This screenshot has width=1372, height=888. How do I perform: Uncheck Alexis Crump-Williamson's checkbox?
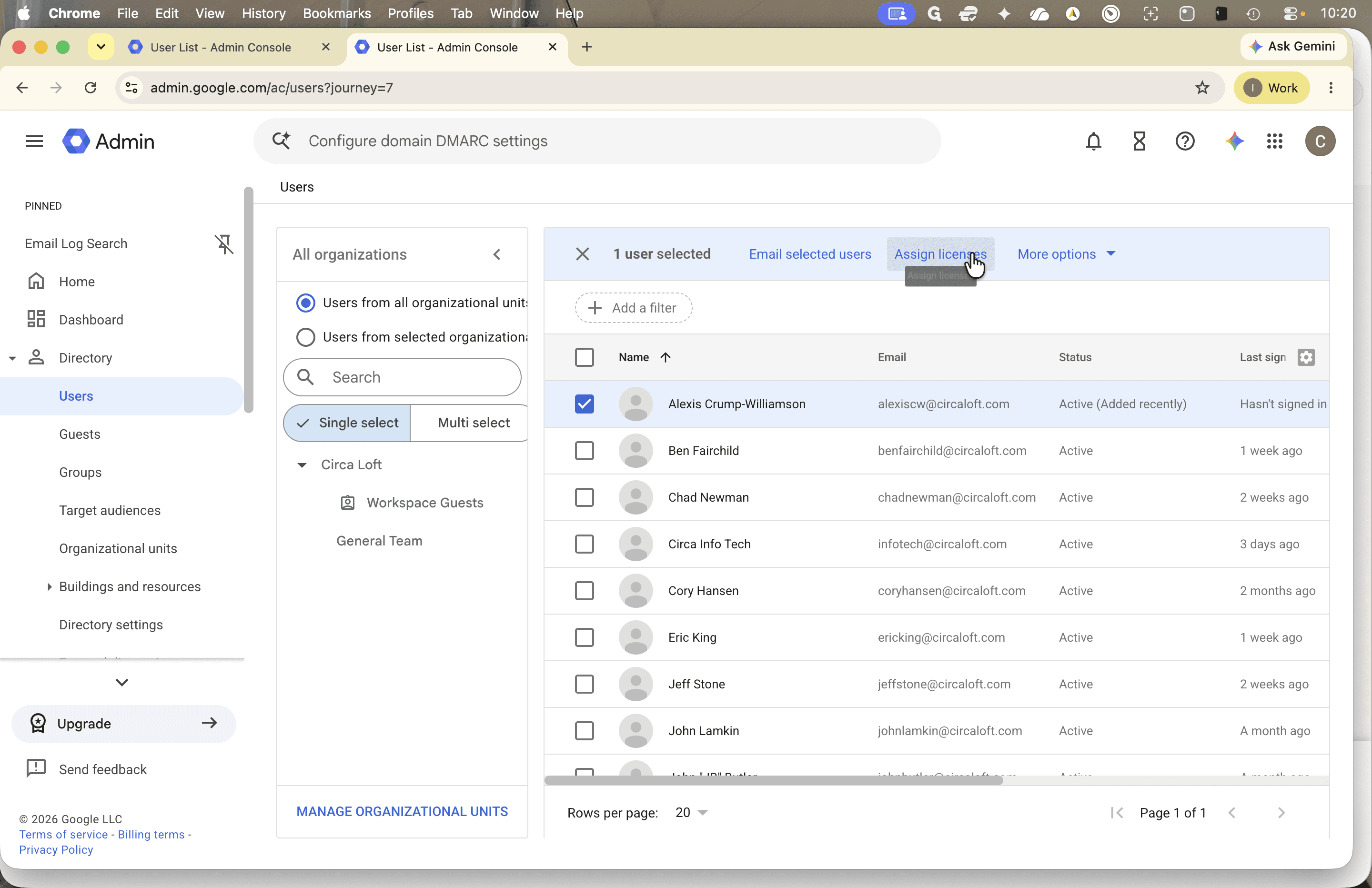pos(584,404)
